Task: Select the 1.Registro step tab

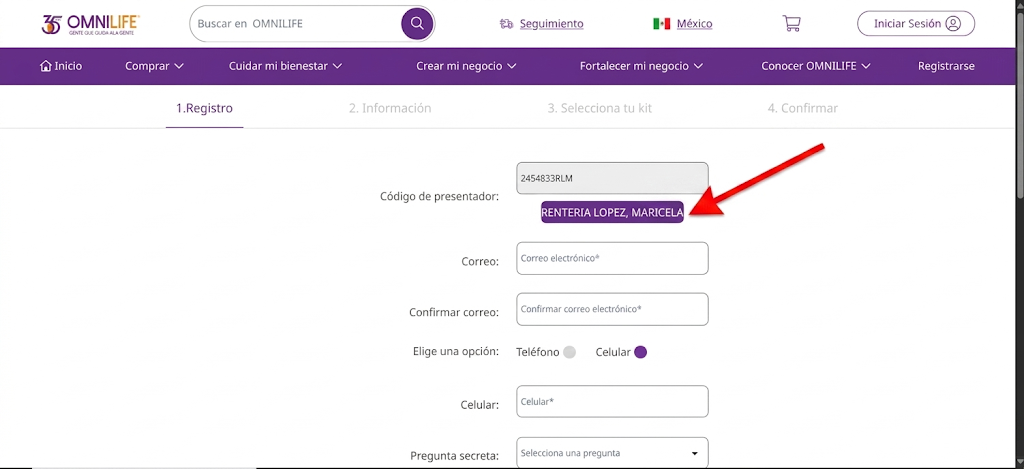Action: coord(204,108)
